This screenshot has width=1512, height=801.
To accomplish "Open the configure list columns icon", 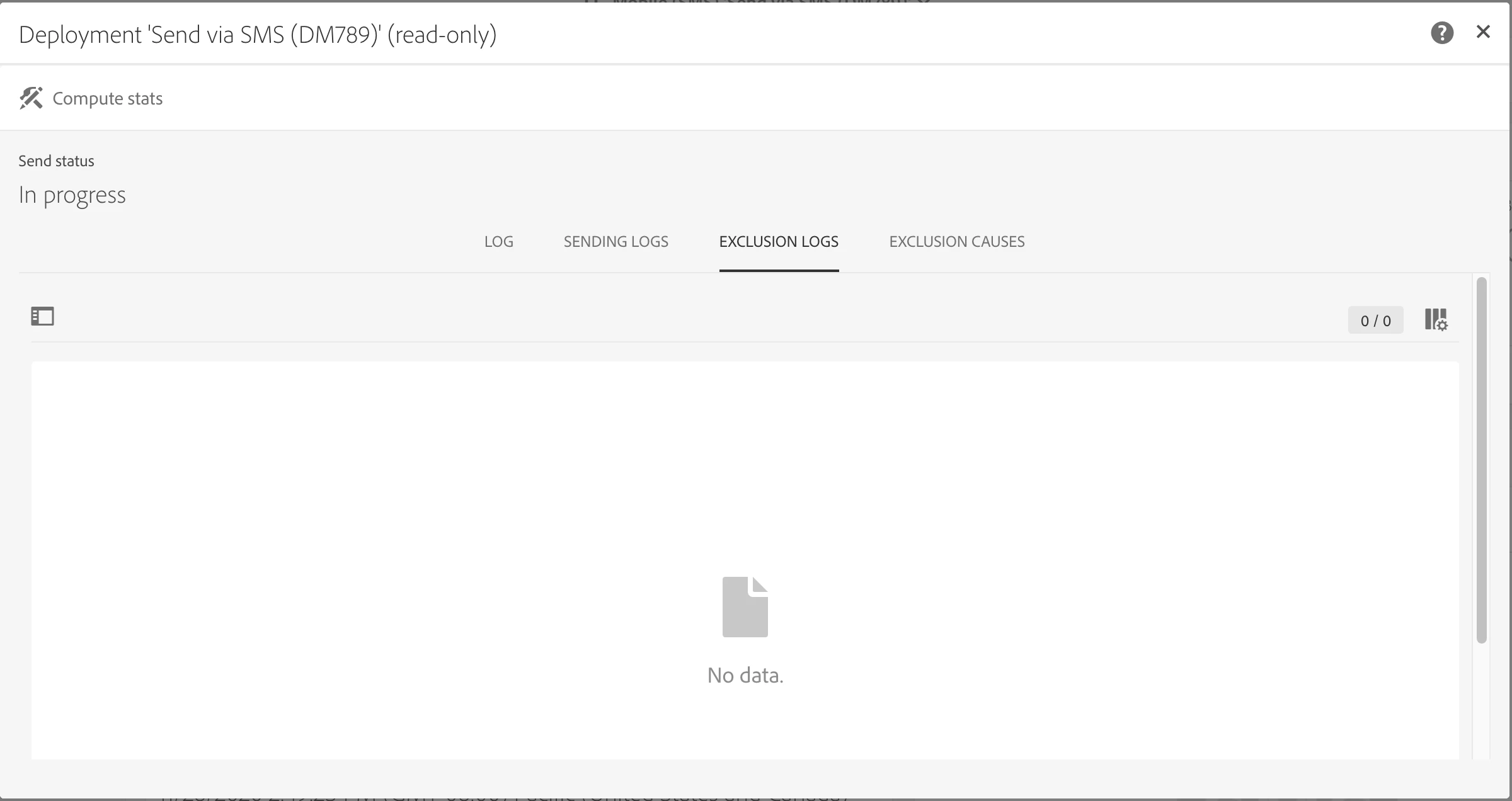I will 1436,320.
